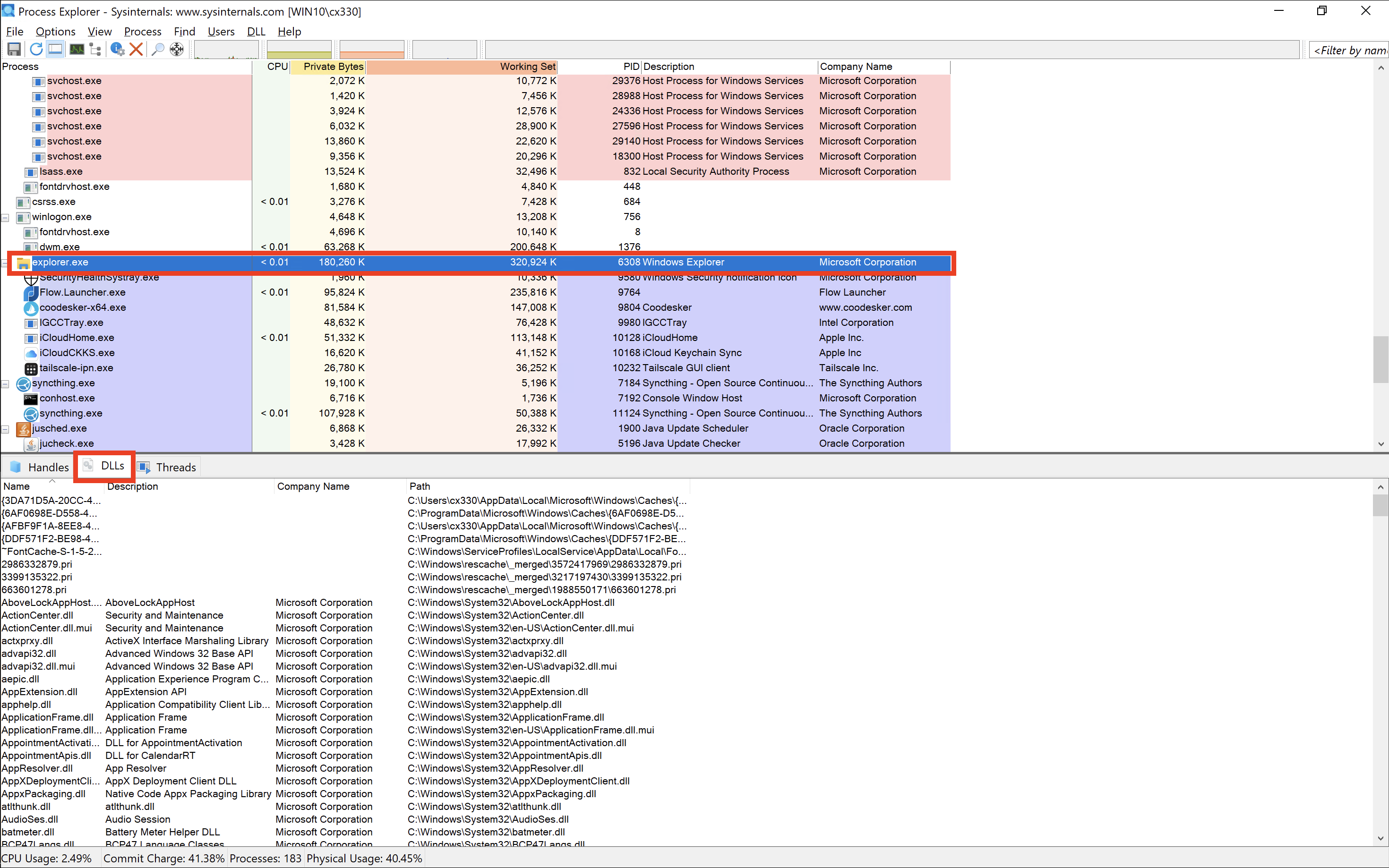Collapse the explorer.exe tree node
This screenshot has width=1389, height=868.
(x=6, y=263)
